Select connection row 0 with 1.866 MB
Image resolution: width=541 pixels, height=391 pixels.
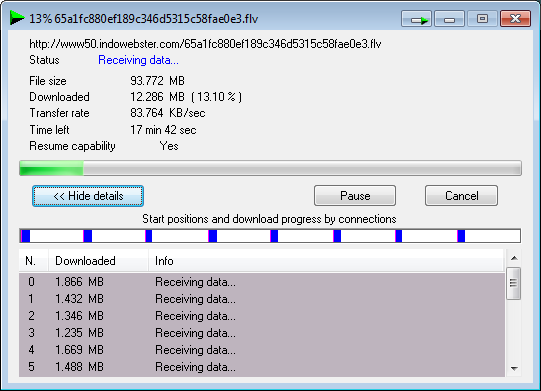[x=262, y=282]
